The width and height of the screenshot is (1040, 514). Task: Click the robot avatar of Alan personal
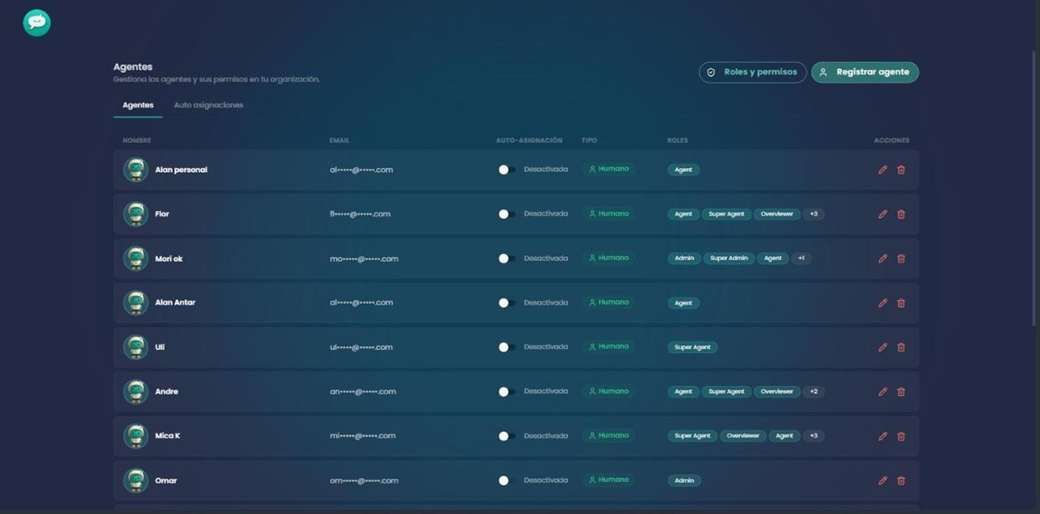(135, 170)
